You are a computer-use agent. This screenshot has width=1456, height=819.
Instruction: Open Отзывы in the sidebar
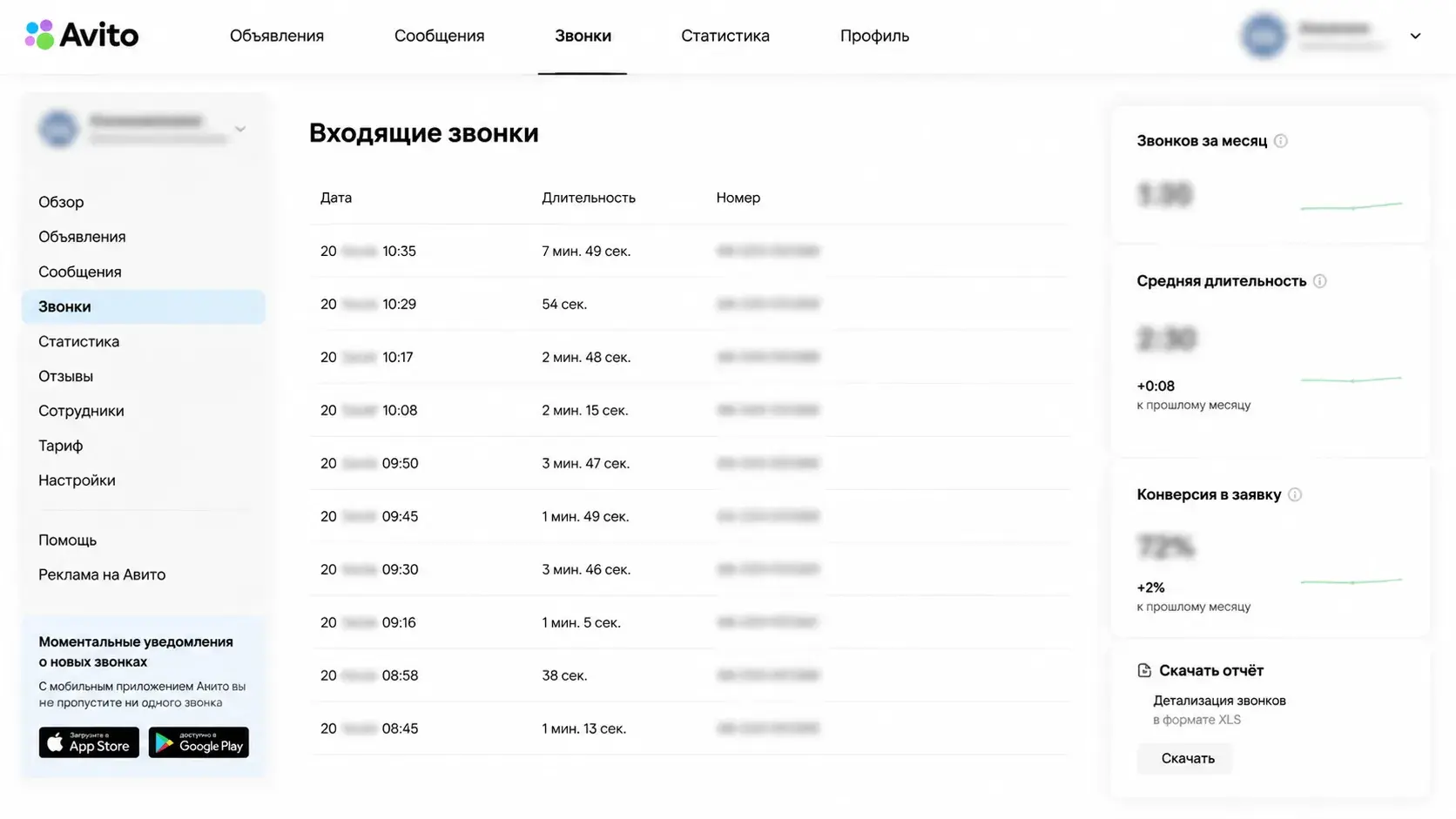coord(65,376)
